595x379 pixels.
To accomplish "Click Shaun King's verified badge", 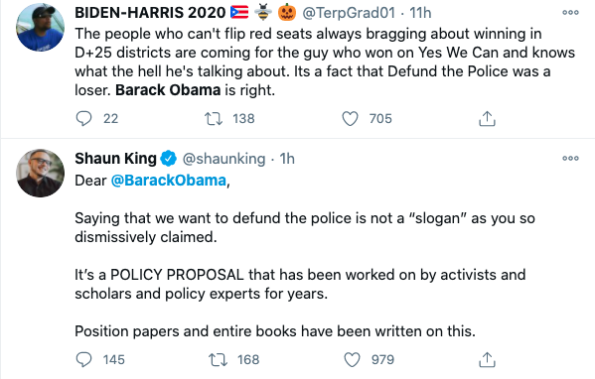I will point(168,159).
